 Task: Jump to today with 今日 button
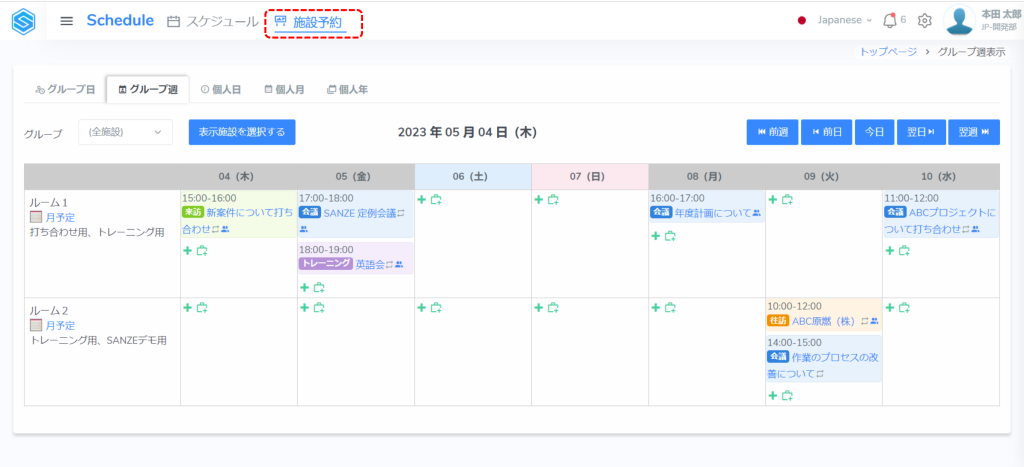point(874,132)
